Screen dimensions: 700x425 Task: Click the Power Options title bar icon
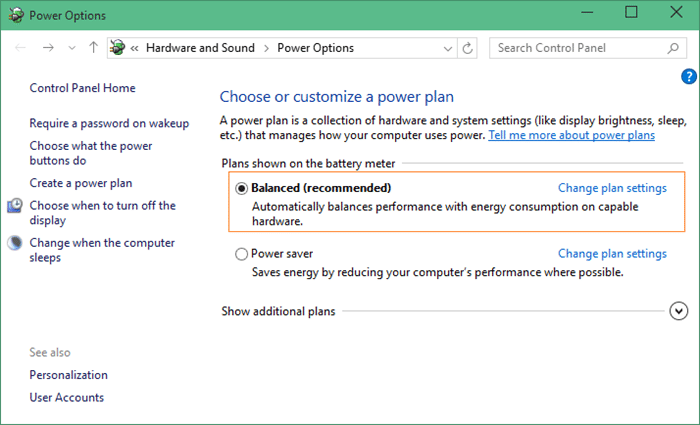[x=16, y=15]
